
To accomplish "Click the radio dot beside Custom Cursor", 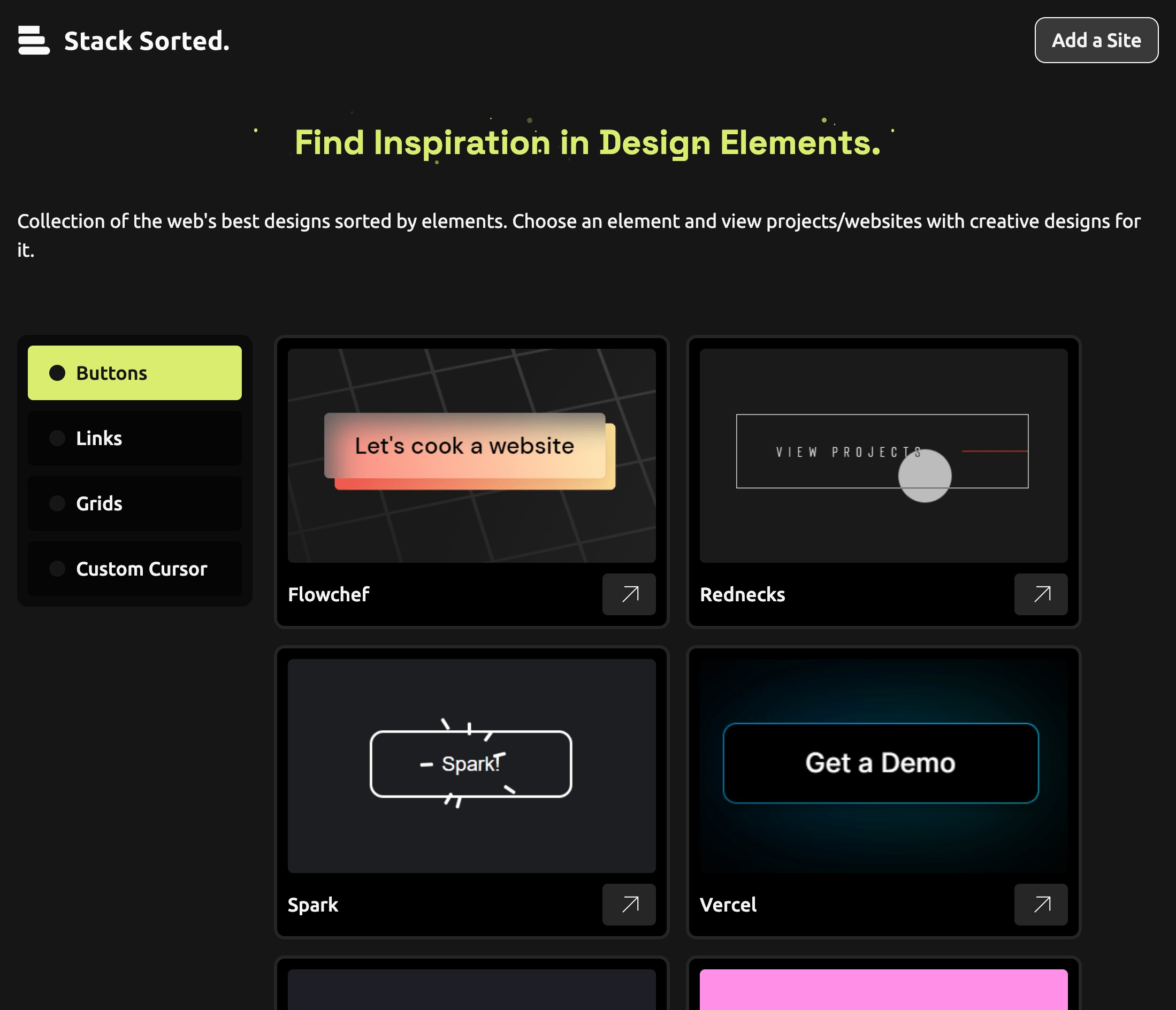I will pos(57,569).
